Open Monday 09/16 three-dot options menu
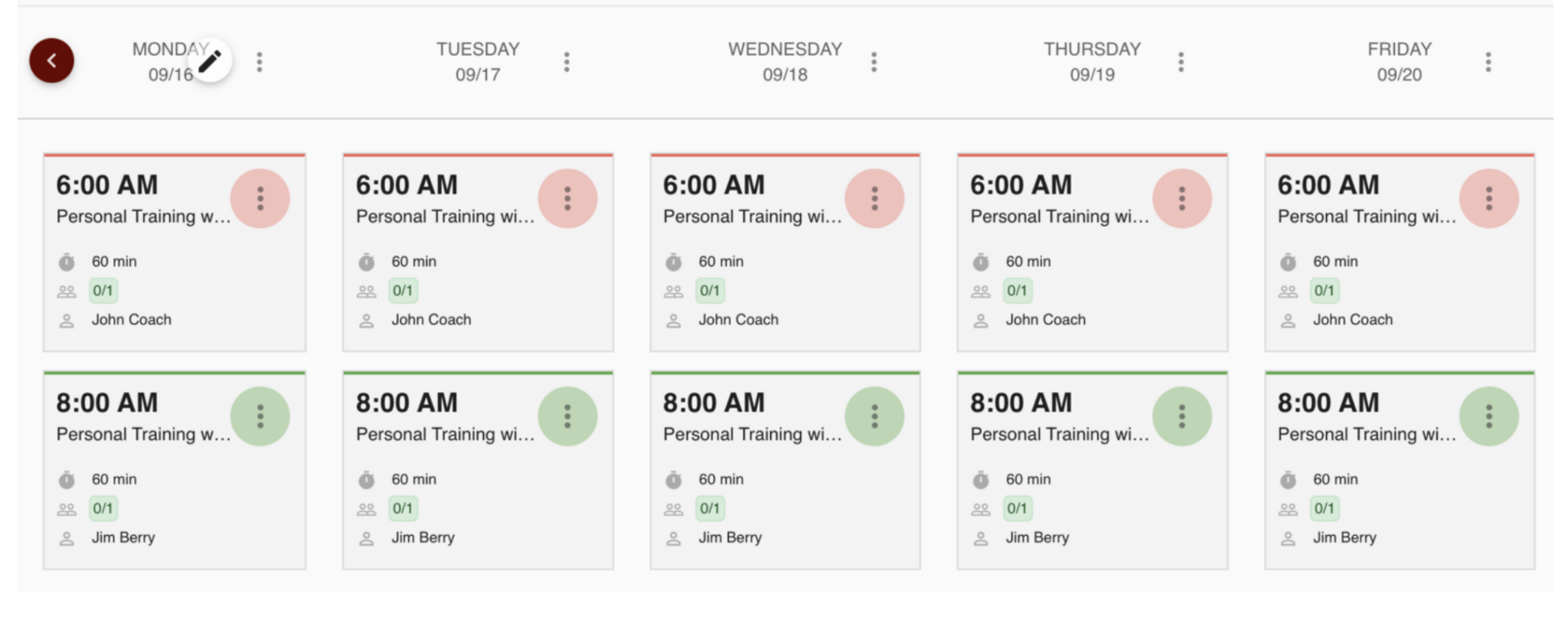Screen dimensions: 1568x620 (x=260, y=62)
